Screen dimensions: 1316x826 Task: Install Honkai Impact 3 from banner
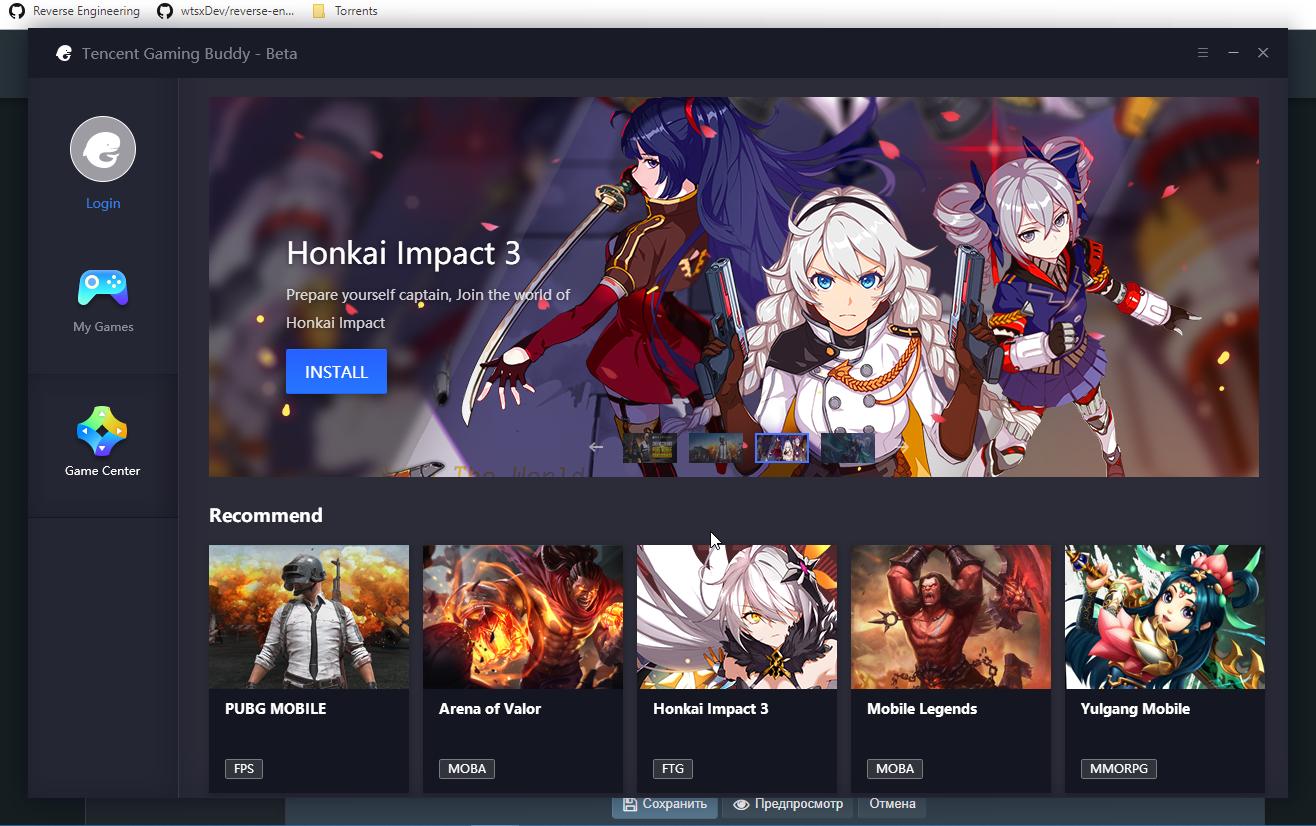pyautogui.click(x=336, y=372)
